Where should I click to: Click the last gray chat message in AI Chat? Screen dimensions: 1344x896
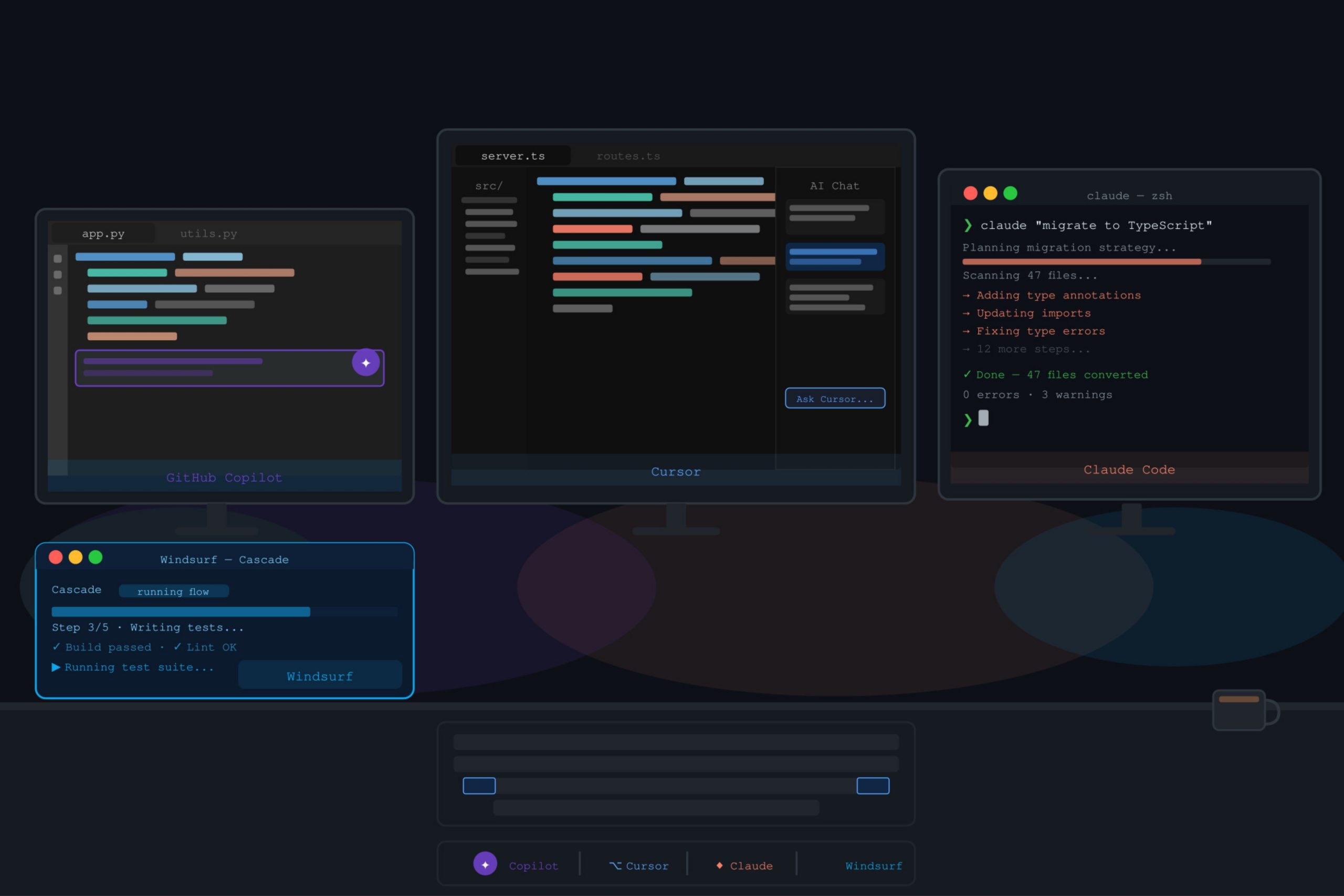[x=835, y=296]
